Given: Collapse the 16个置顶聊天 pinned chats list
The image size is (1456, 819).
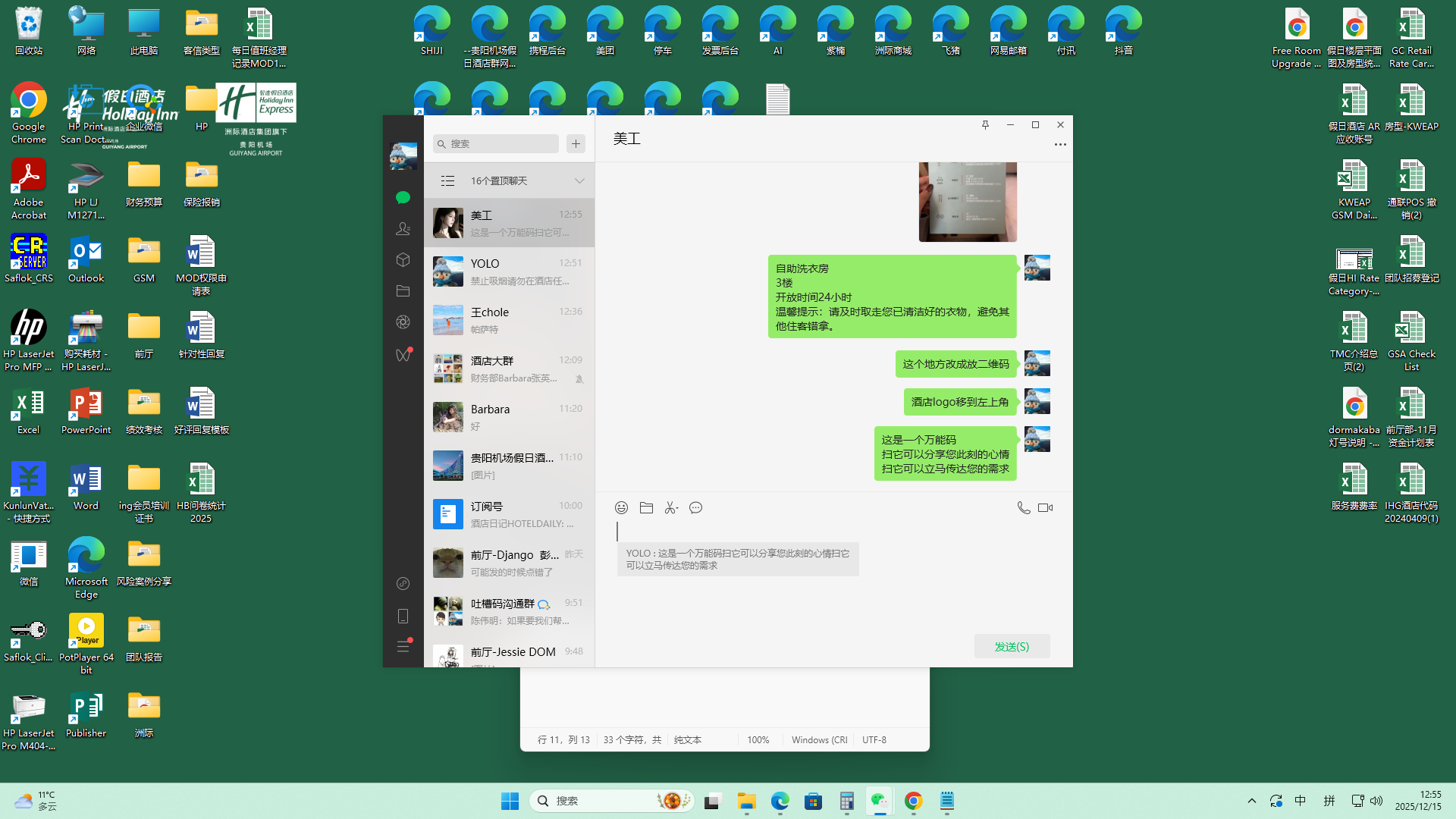Looking at the screenshot, I should pyautogui.click(x=579, y=181).
